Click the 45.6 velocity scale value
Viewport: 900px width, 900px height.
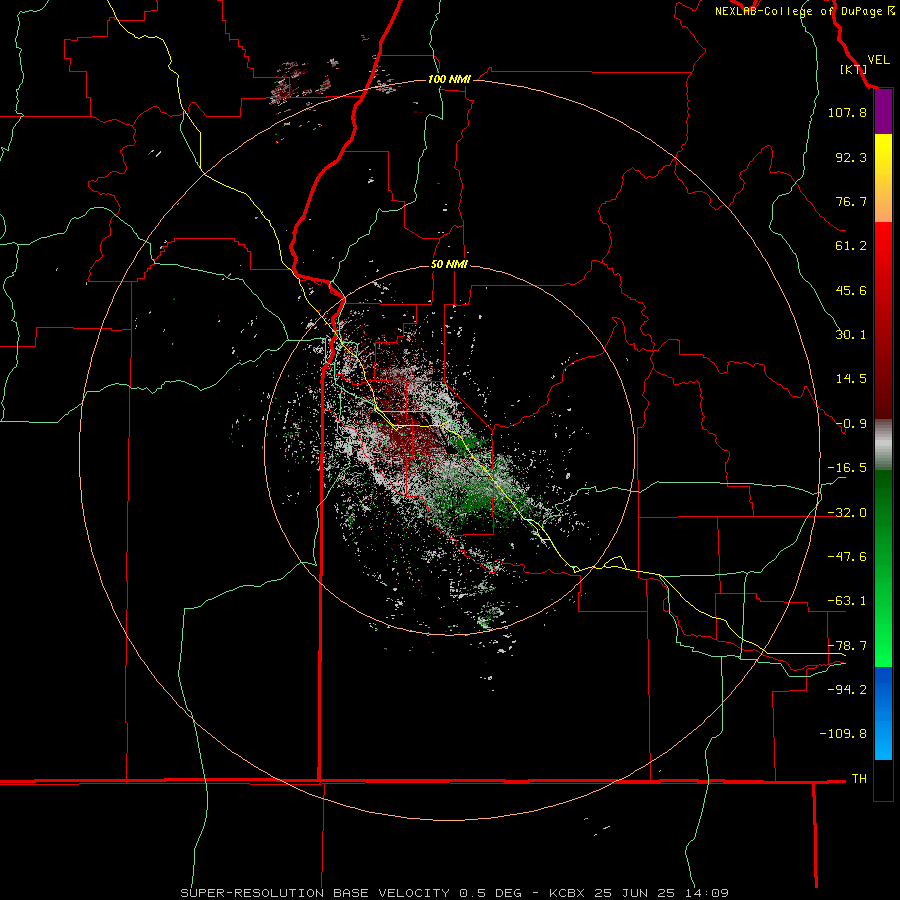(851, 290)
